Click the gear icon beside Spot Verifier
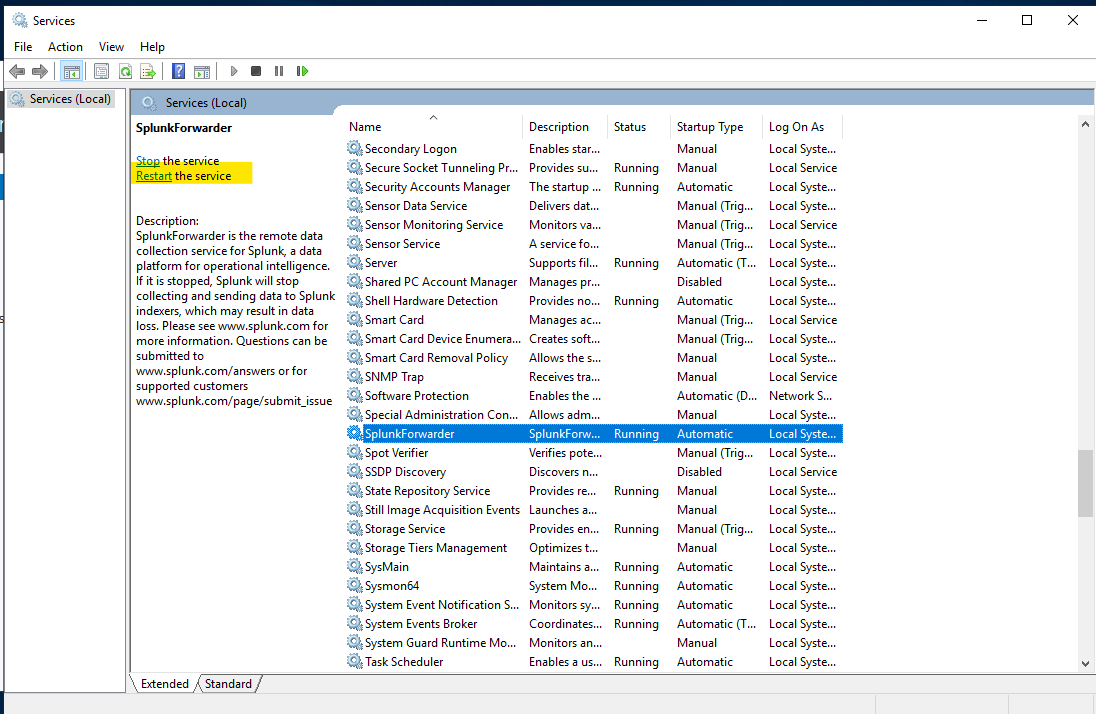The height and width of the screenshot is (714, 1096). pyautogui.click(x=354, y=452)
